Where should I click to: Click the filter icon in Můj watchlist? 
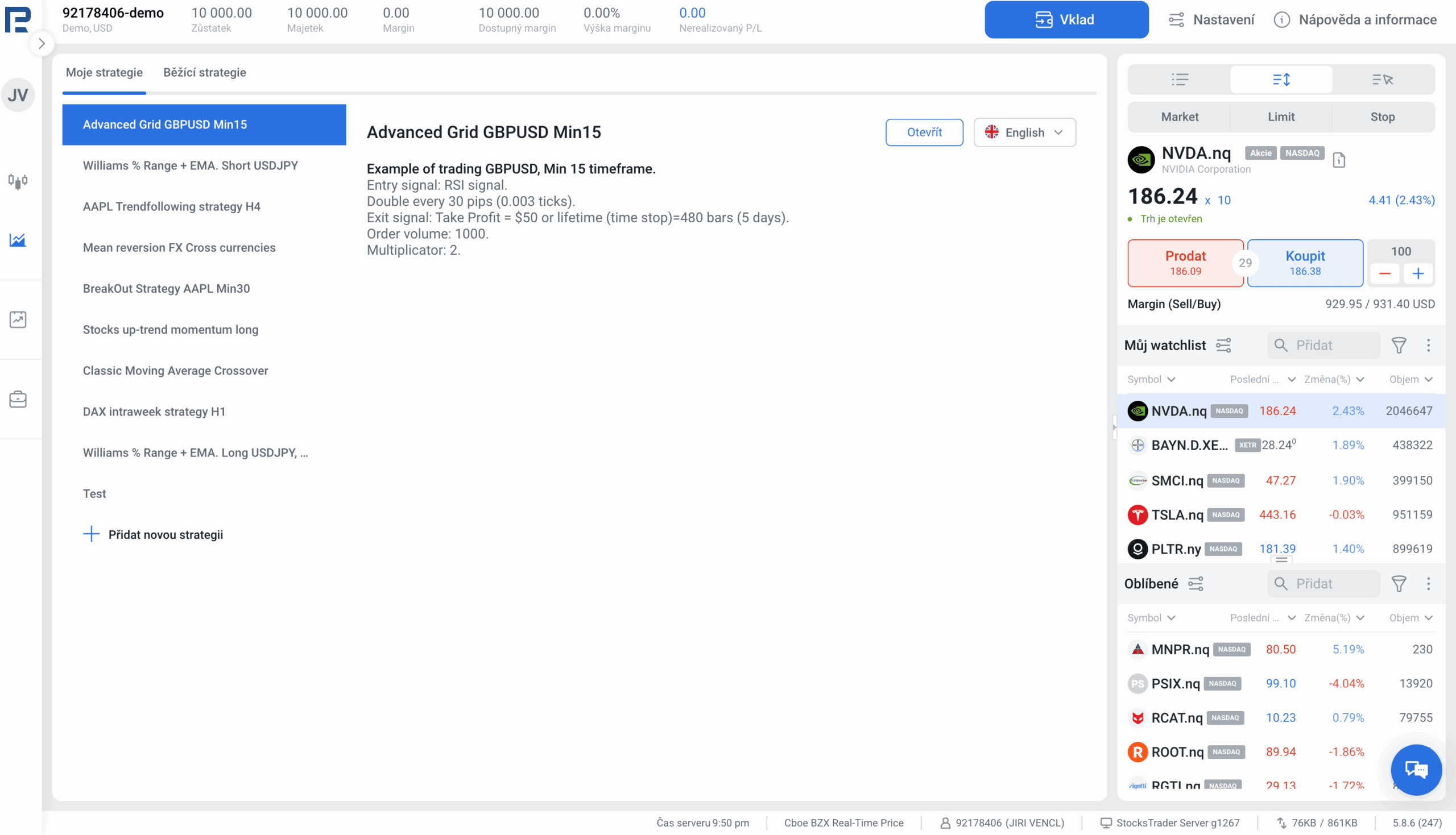[x=1399, y=345]
